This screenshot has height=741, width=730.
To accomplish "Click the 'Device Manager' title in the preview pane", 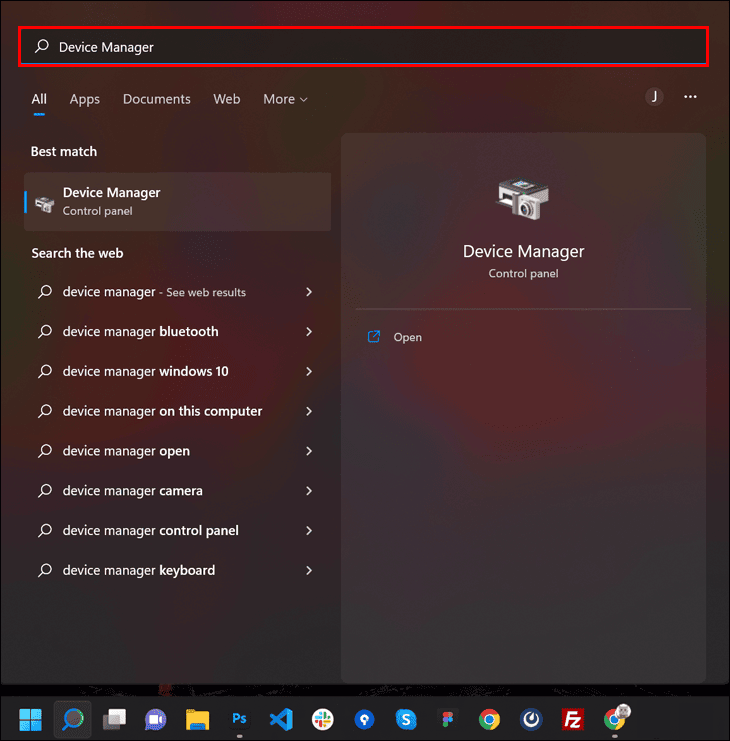I will coord(523,251).
